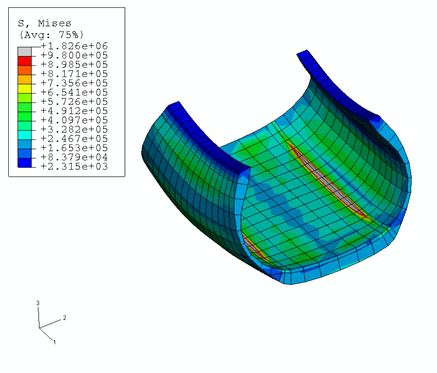This screenshot has height=373, width=437.
Task: Click the coordinate triad axis 3 label
Action: 38,303
